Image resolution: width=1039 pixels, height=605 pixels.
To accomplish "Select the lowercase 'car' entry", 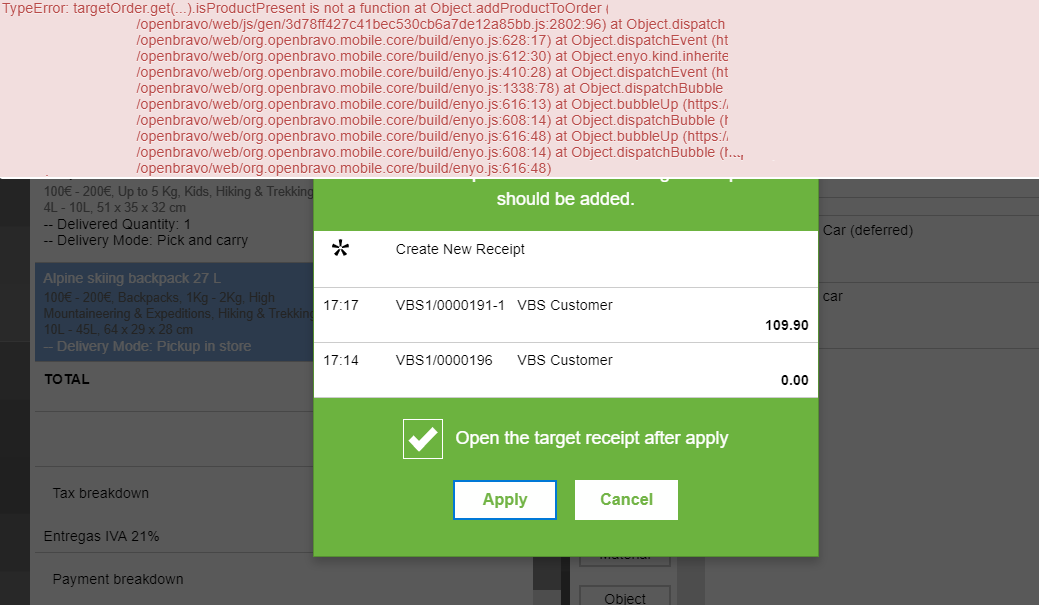I will point(834,296).
